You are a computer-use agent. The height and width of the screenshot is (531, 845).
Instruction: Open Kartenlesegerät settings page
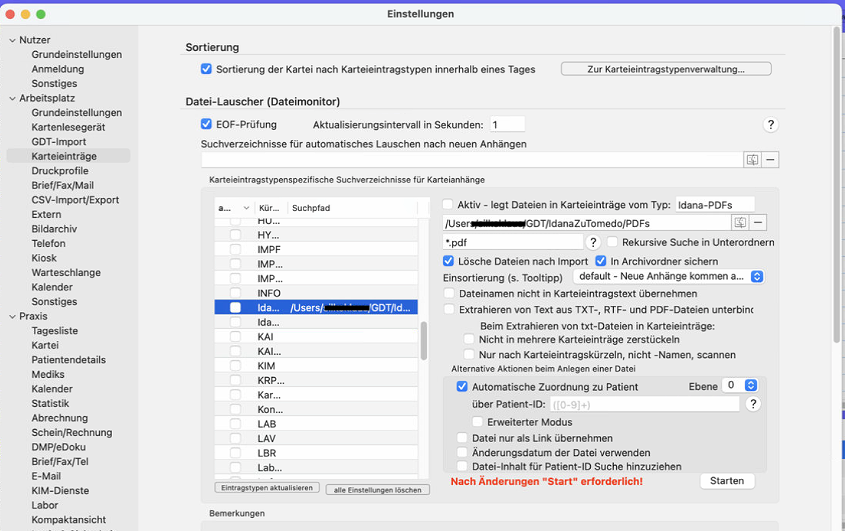pos(68,127)
